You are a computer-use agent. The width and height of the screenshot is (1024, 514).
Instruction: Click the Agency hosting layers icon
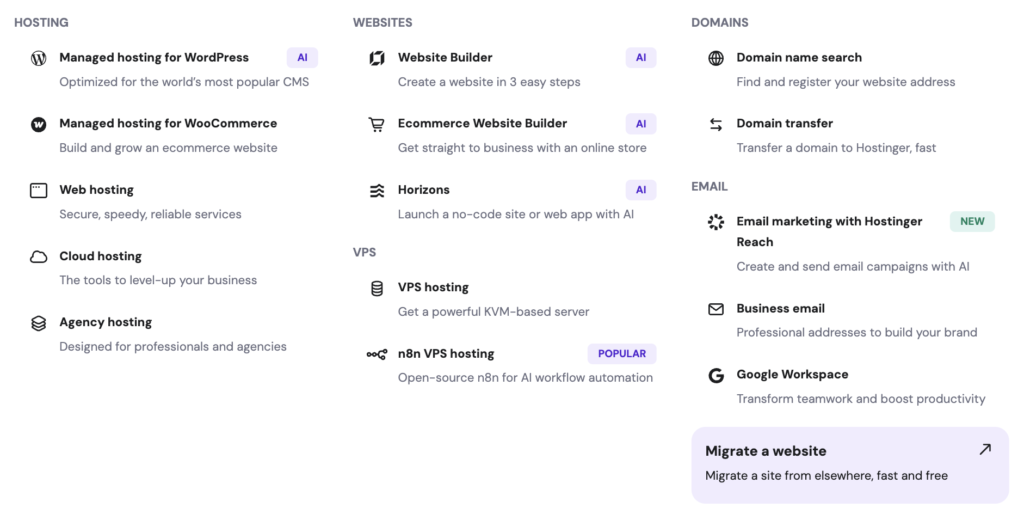coord(39,323)
